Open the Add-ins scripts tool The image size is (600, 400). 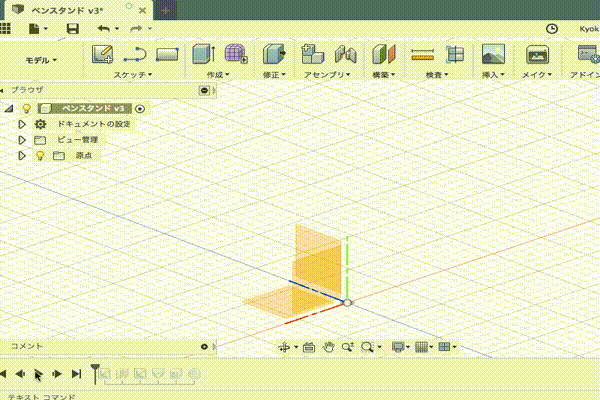[x=589, y=54]
